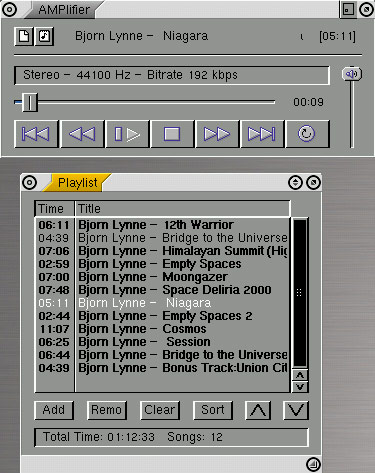Click the now-playing title Bjorn Lynne – Niagara

pyautogui.click(x=142, y=36)
